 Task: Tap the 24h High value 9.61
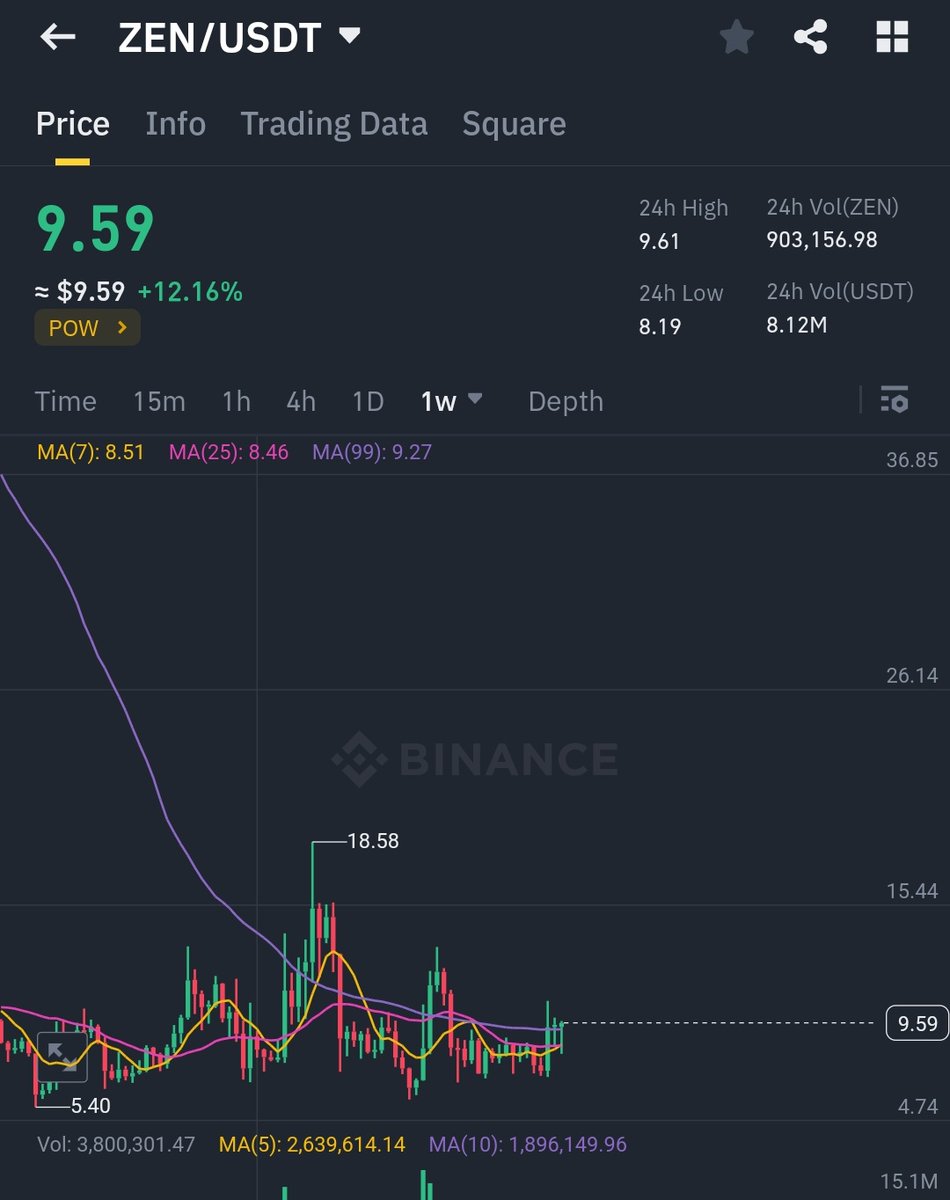click(660, 240)
